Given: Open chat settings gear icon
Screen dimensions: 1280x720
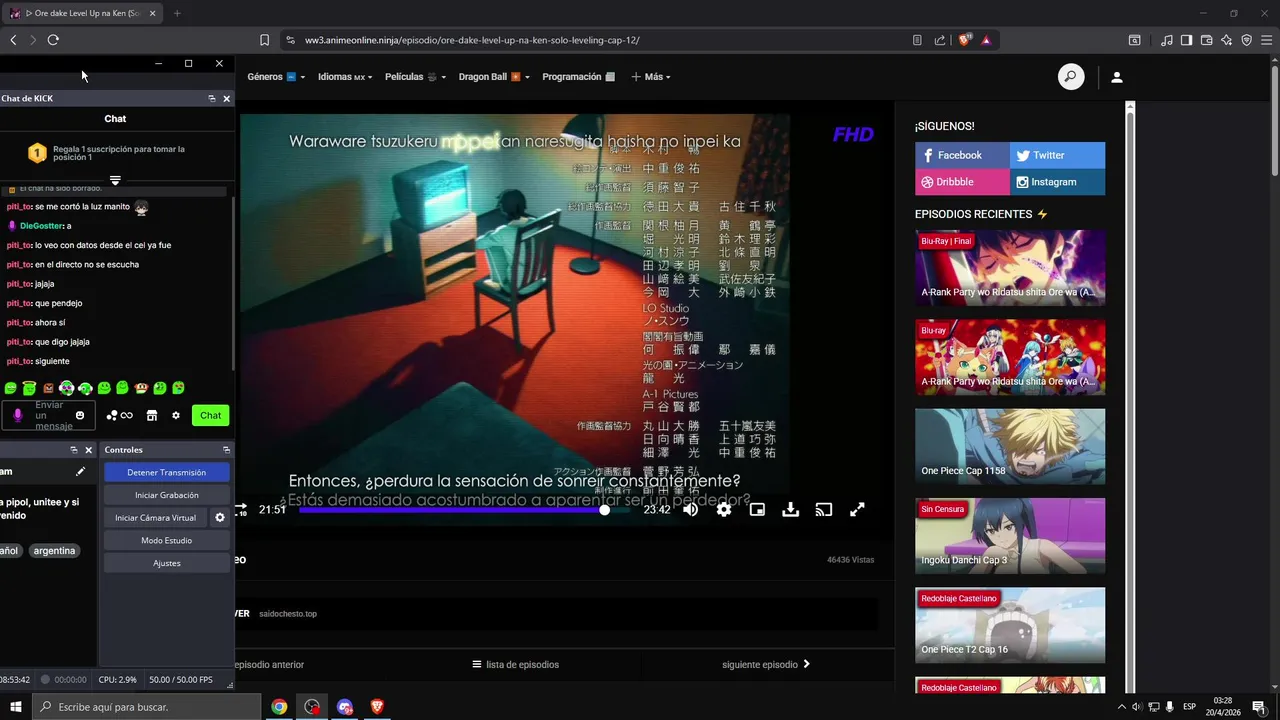Looking at the screenshot, I should (176, 415).
